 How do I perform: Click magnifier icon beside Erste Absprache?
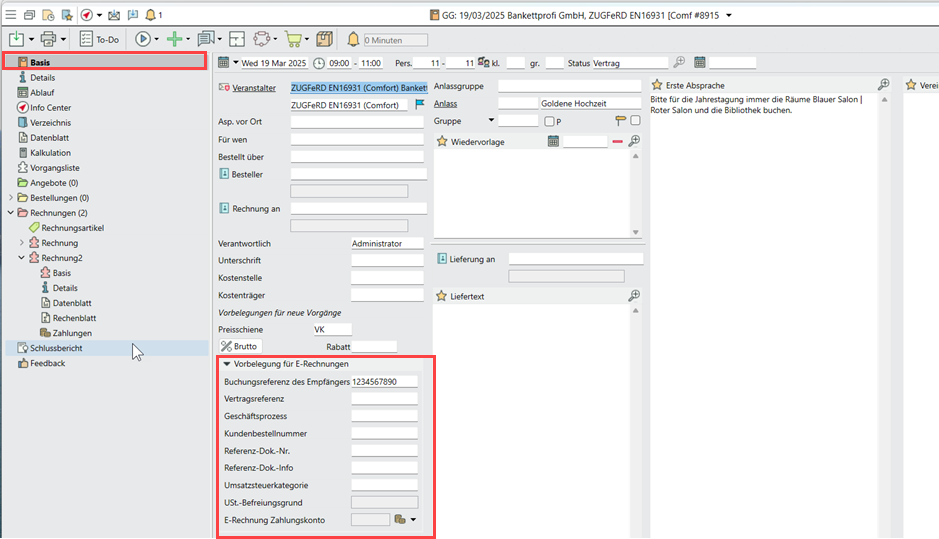pyautogui.click(x=883, y=85)
